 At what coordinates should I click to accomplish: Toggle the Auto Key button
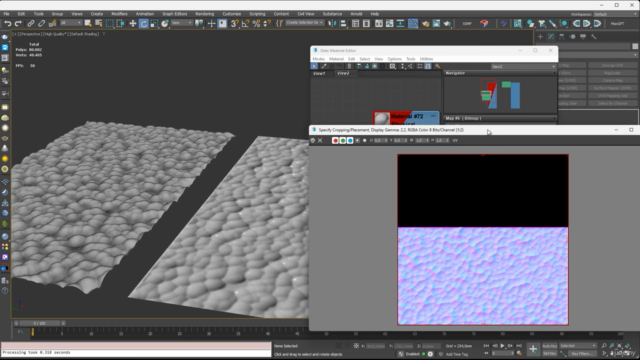pos(550,346)
